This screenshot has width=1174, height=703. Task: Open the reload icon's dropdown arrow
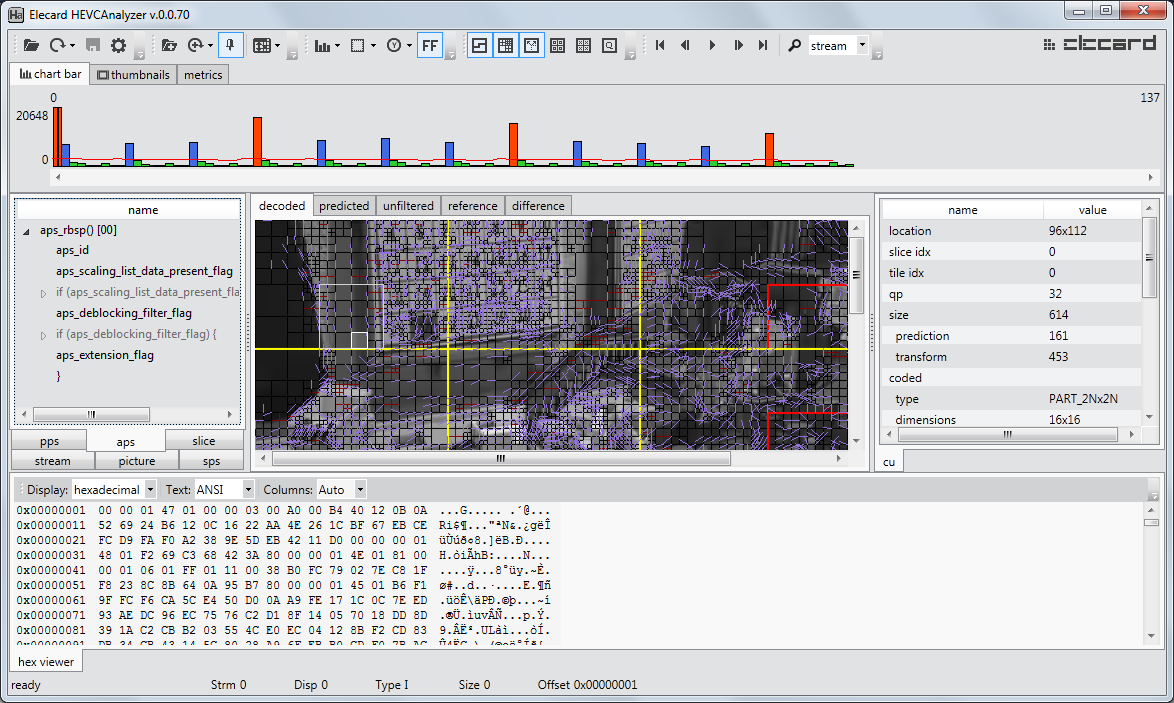coord(72,46)
